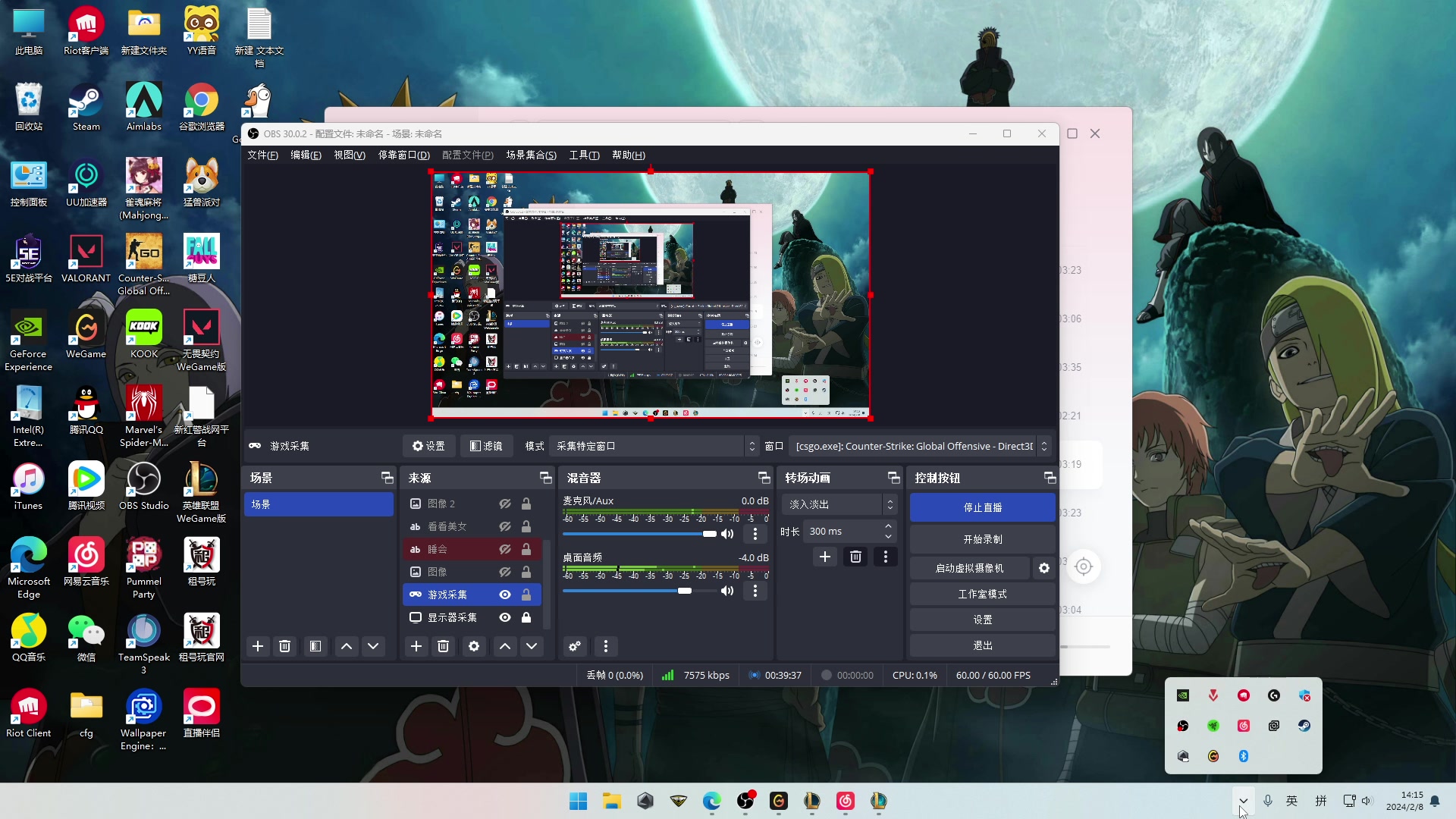Hide the 显示器采集 source

(x=505, y=617)
